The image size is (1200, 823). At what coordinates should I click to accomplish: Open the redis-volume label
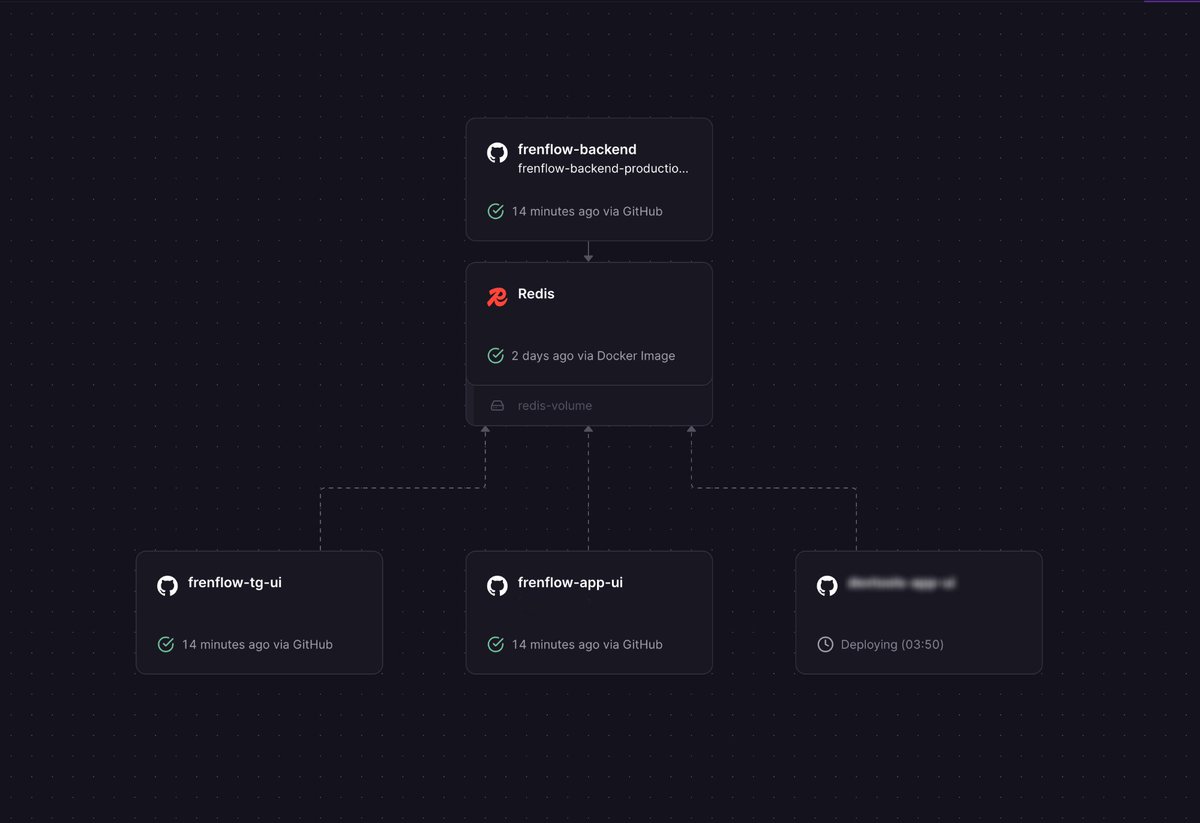click(x=555, y=406)
